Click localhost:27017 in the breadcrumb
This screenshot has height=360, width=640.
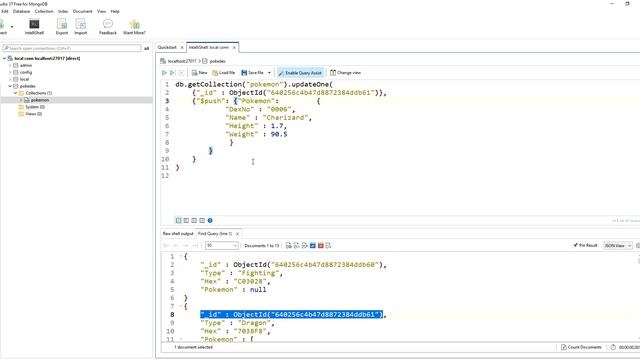point(182,61)
